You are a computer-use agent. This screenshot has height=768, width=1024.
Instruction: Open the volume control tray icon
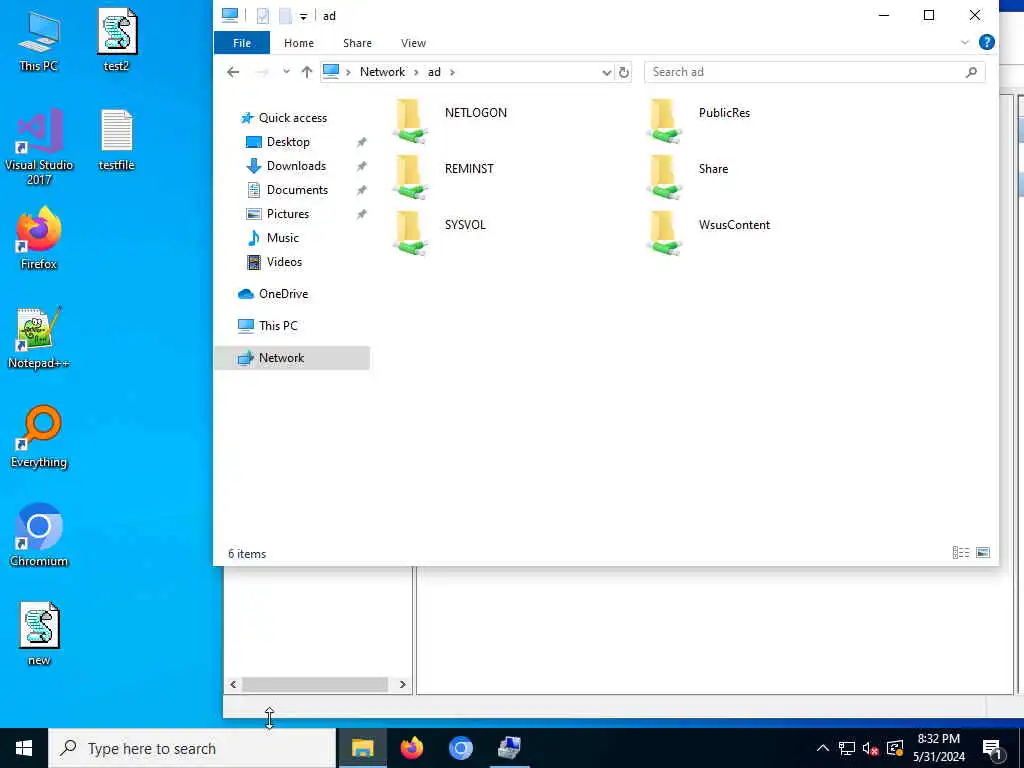pos(871,748)
